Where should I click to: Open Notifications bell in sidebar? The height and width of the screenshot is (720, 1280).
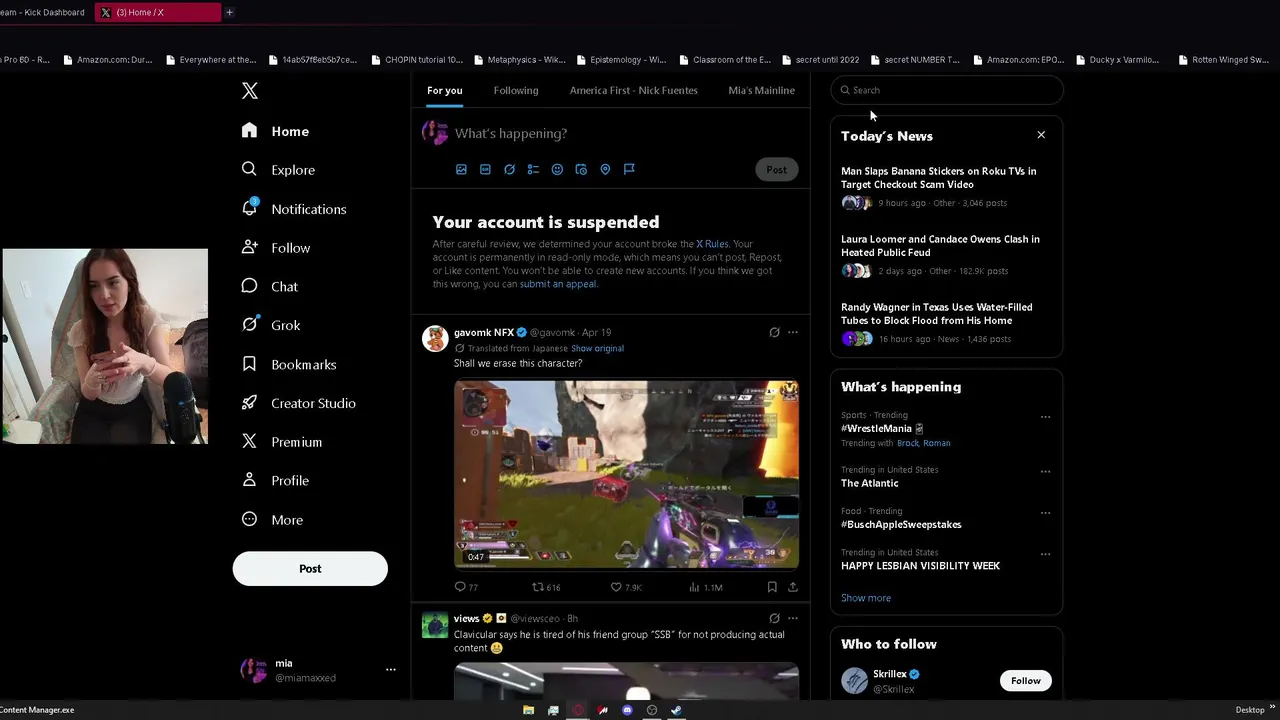pos(295,209)
